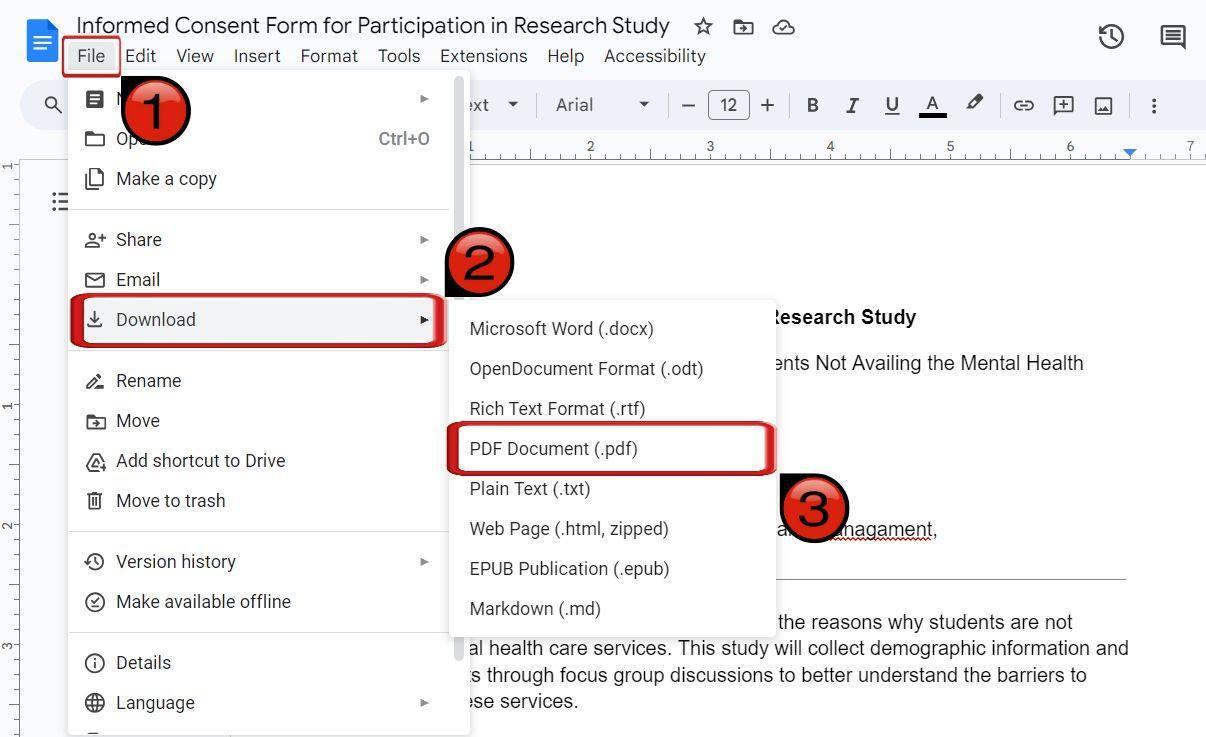1206x737 pixels.
Task: Click the add comment toolbar icon
Action: 1063,105
